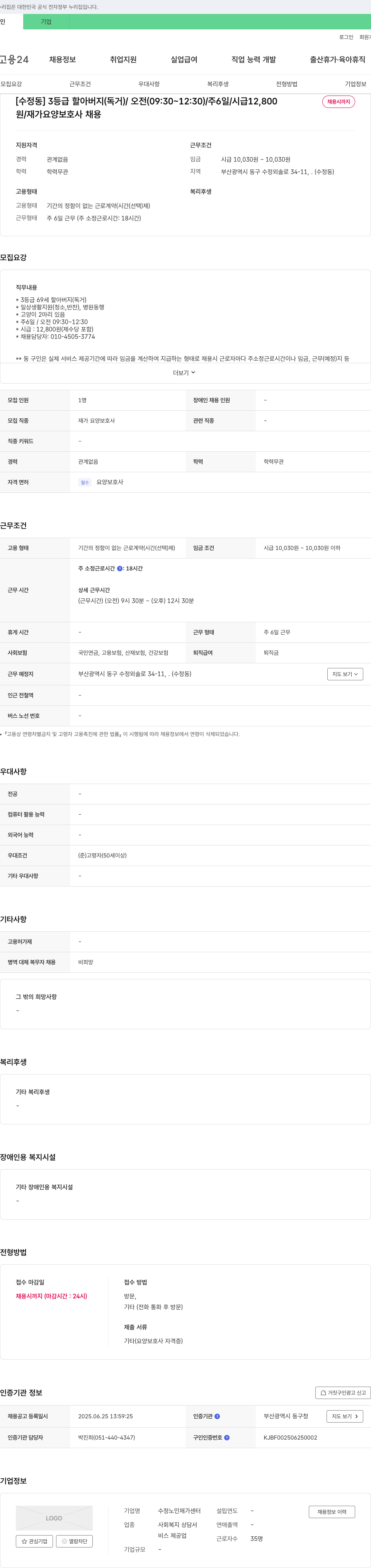
Task: Click the 우대조건 value (준)고령자(50세이상)
Action: (x=102, y=855)
